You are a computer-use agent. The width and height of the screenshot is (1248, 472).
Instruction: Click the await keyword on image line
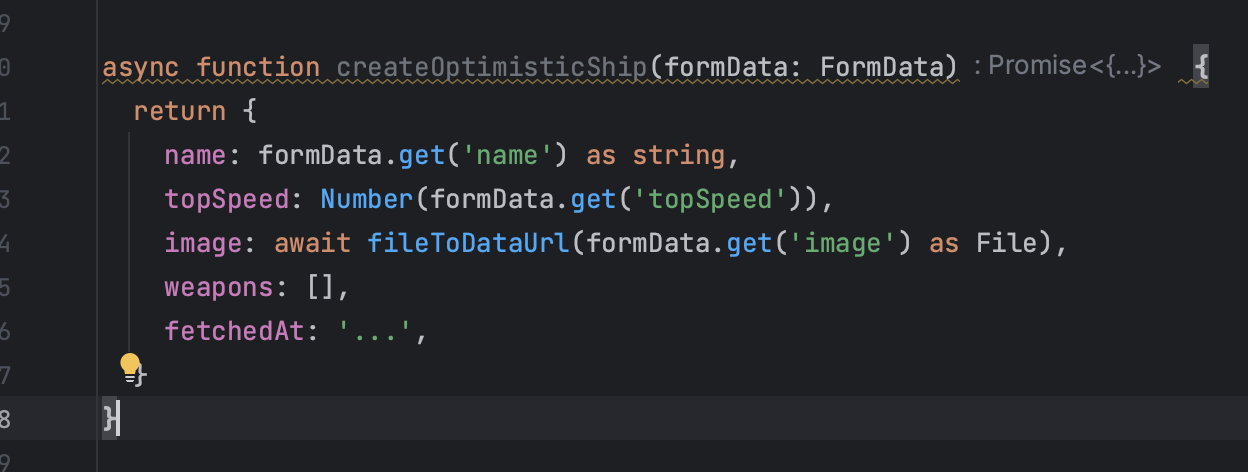(312, 243)
